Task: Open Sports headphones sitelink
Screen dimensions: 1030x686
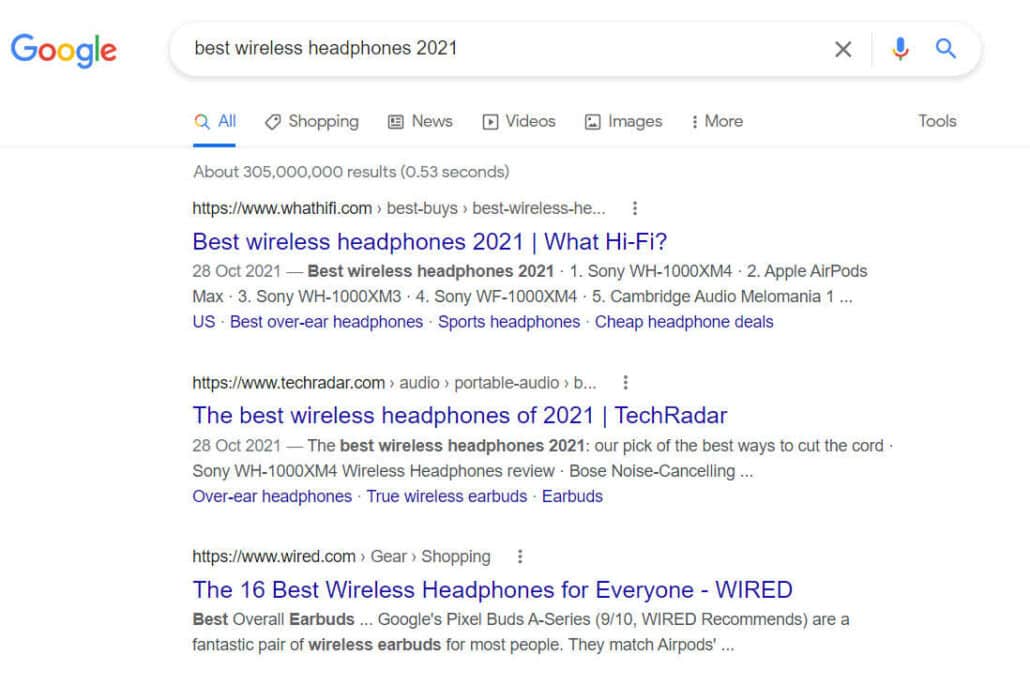Action: click(x=509, y=322)
